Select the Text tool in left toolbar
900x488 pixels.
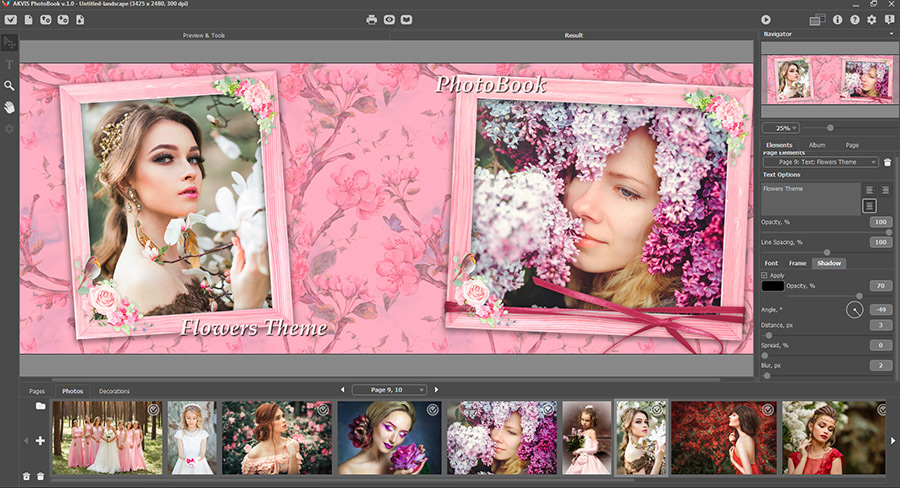[9, 64]
